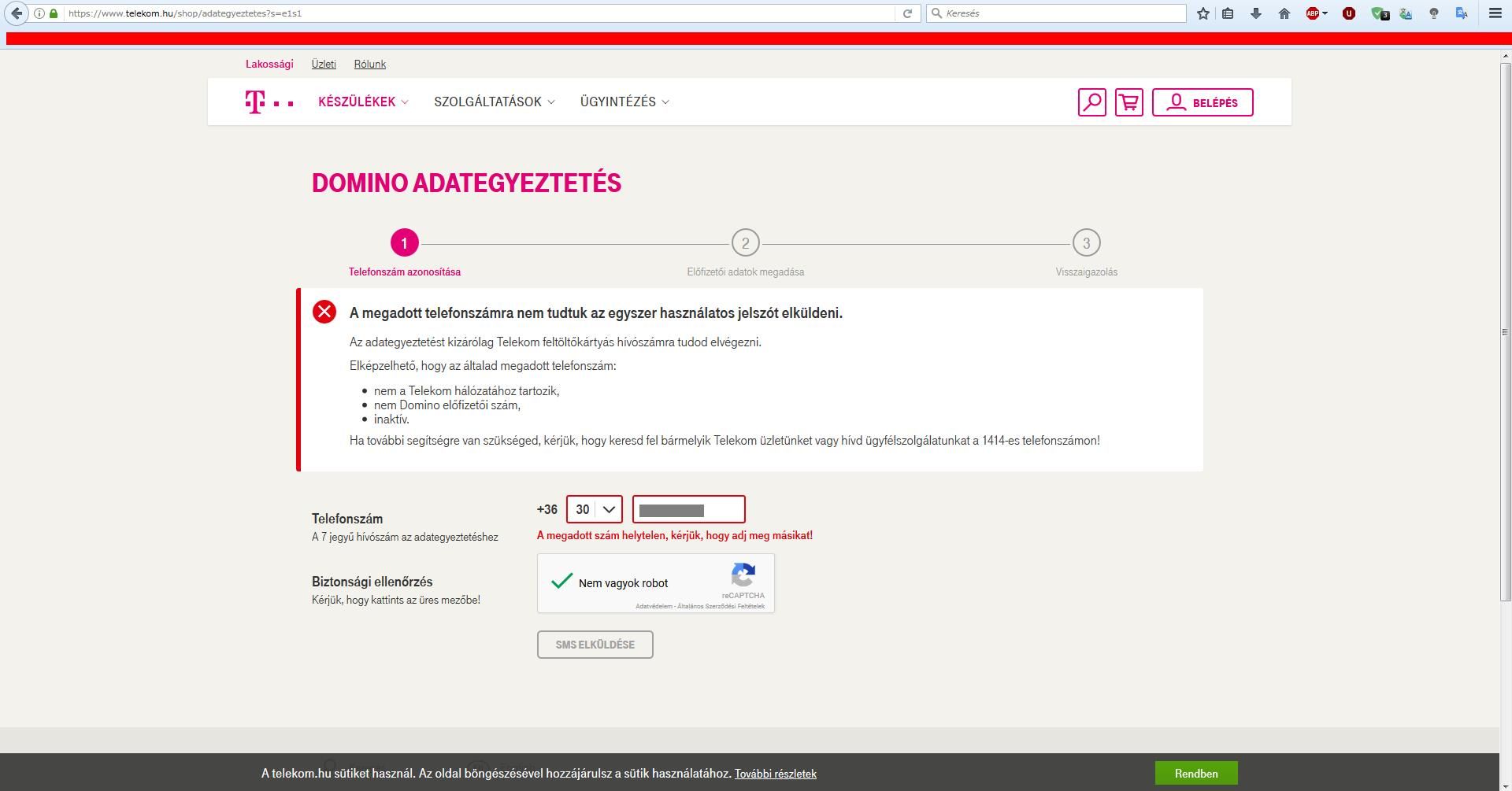The image size is (1512, 791).
Task: Click the +36 country code text
Action: 547,509
